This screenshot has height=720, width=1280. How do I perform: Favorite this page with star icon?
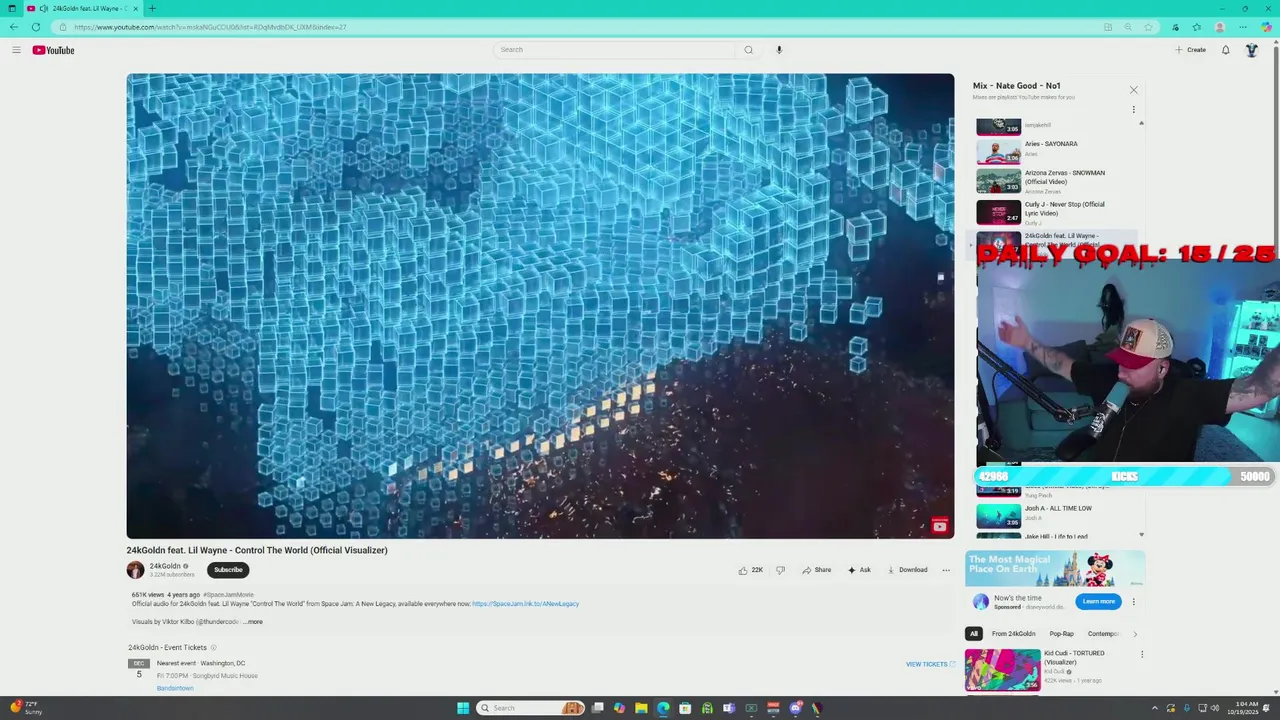tap(1148, 27)
